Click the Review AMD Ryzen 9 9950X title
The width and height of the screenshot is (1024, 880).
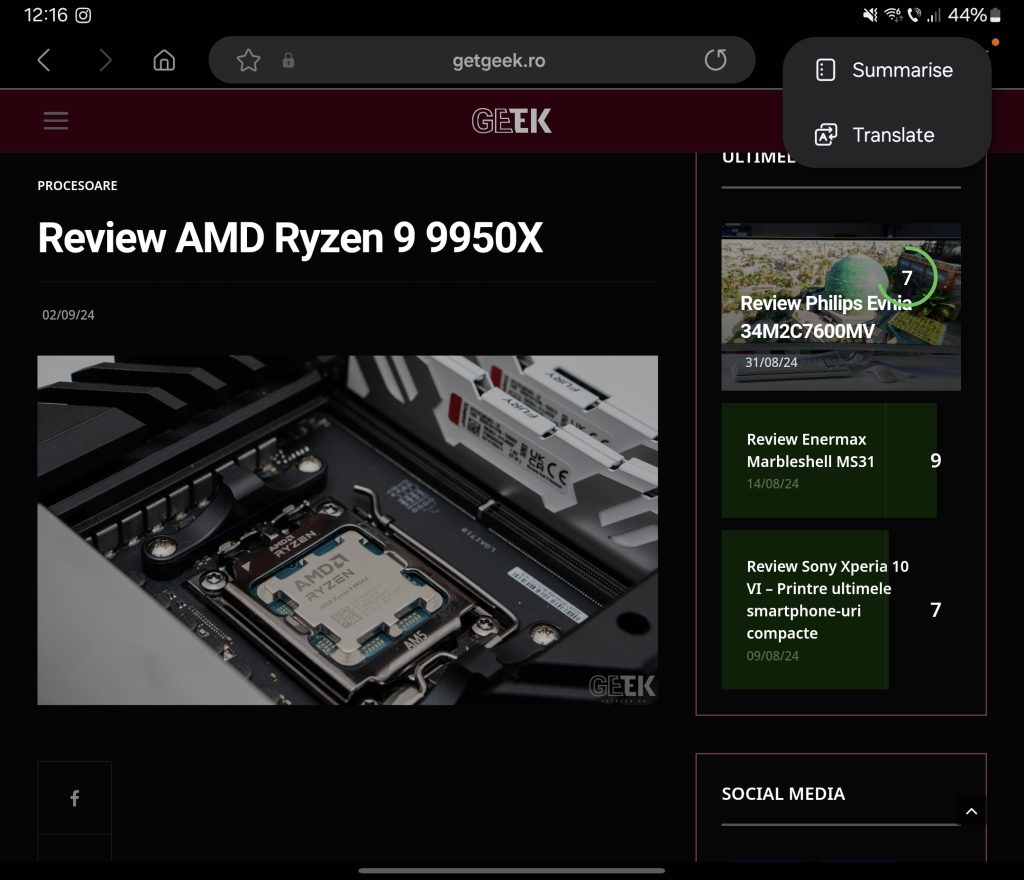(290, 237)
